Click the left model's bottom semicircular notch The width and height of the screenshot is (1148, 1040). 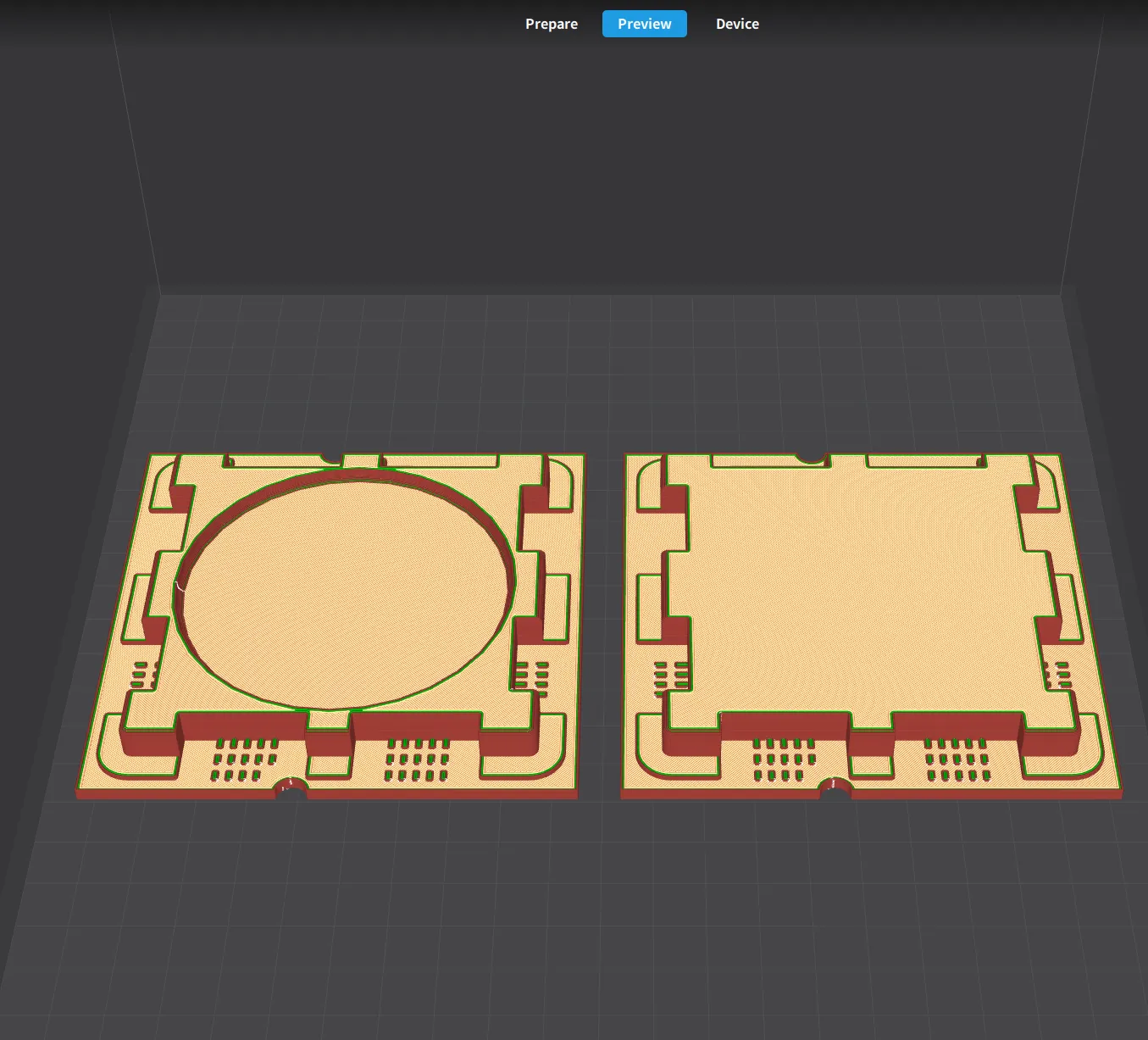tap(291, 787)
